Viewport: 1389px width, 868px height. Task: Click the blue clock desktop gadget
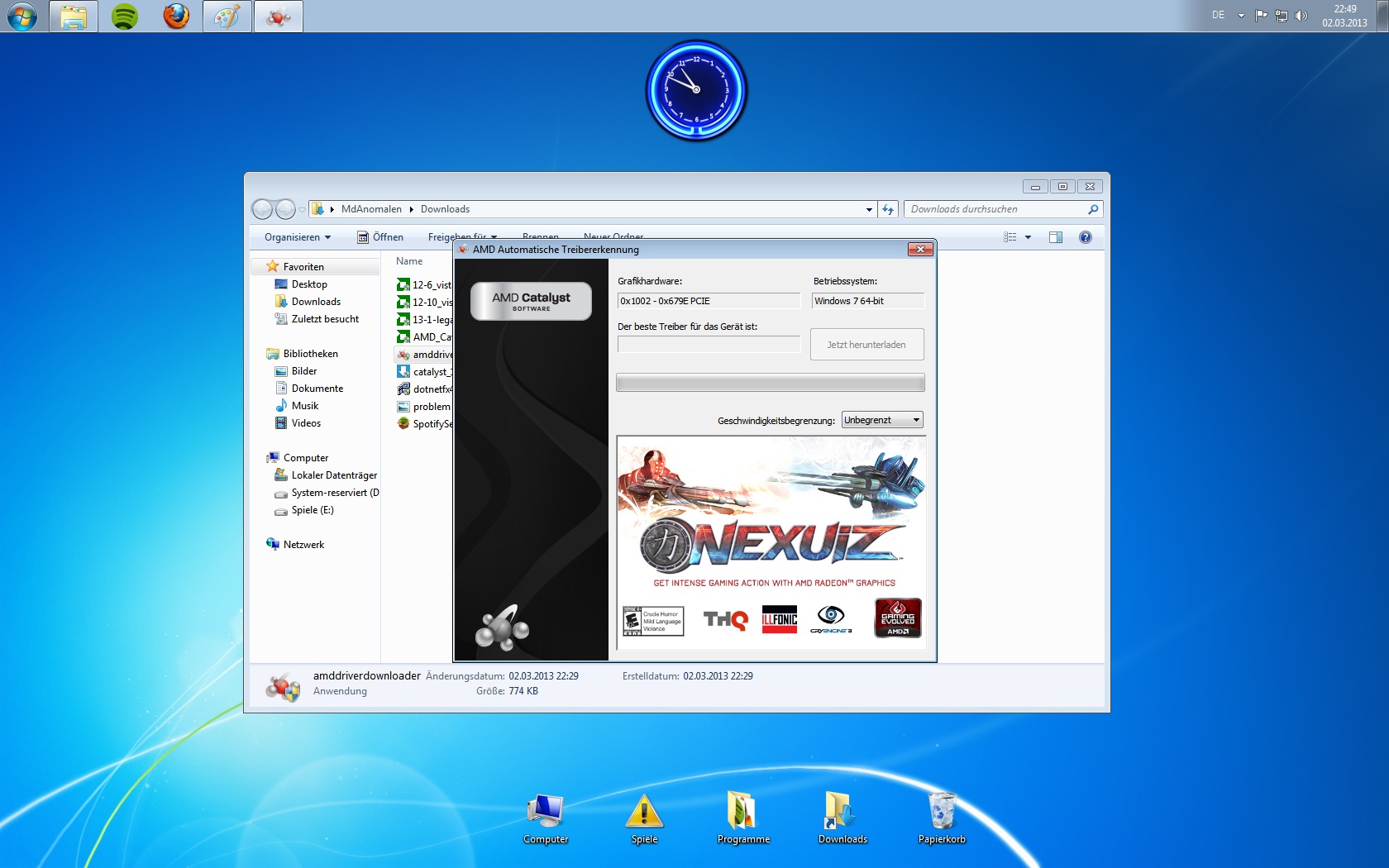pos(696,90)
